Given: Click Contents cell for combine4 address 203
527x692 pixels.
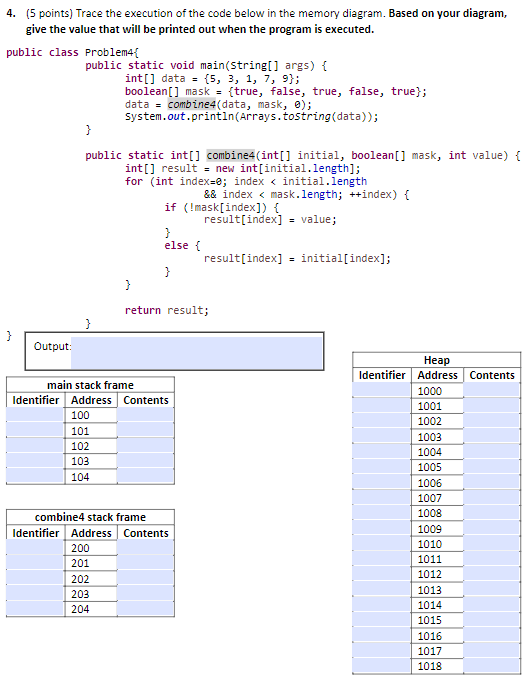Looking at the screenshot, I should pyautogui.click(x=146, y=594).
